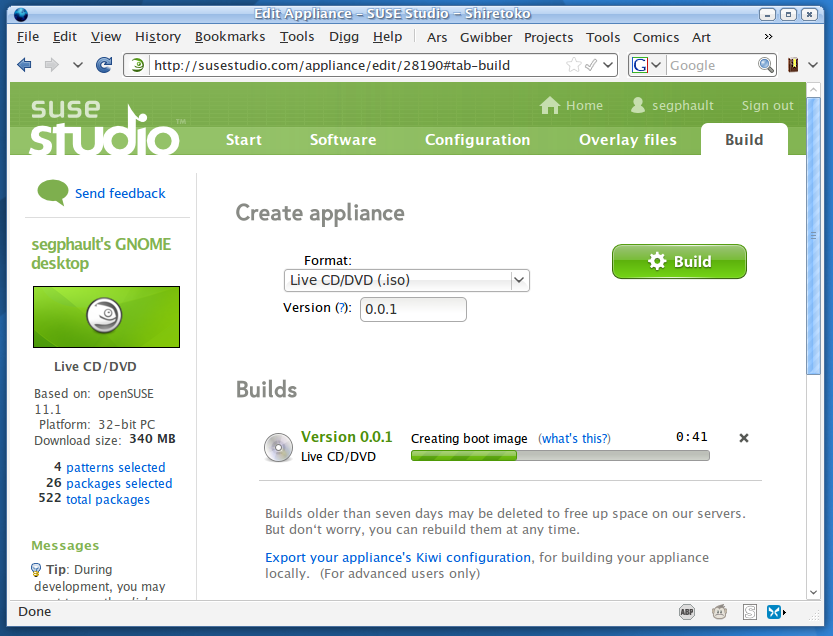Open the total packages link
This screenshot has height=636, width=833.
point(108,499)
